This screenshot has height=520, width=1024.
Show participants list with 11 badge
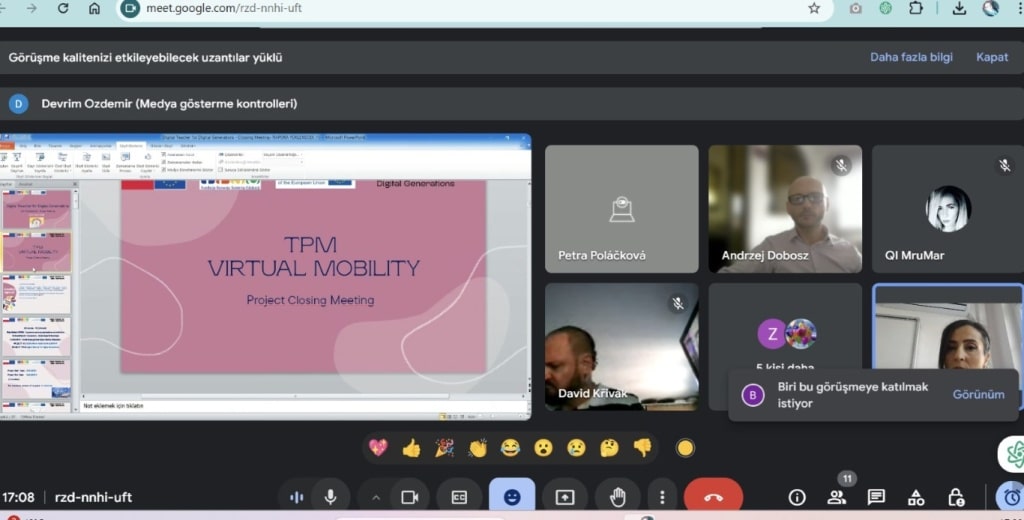(836, 497)
